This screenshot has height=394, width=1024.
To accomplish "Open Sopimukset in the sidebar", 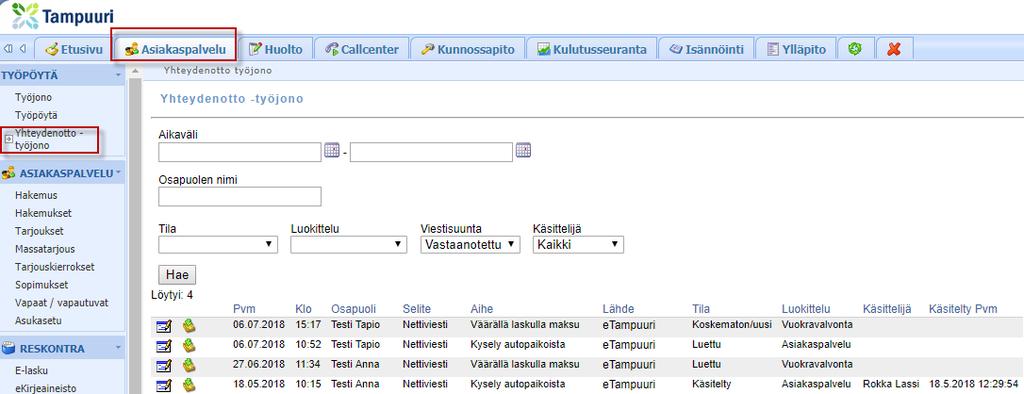I will [41, 285].
